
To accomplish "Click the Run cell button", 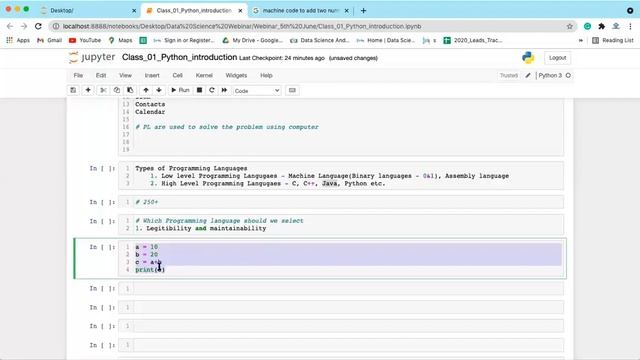I will pos(180,90).
